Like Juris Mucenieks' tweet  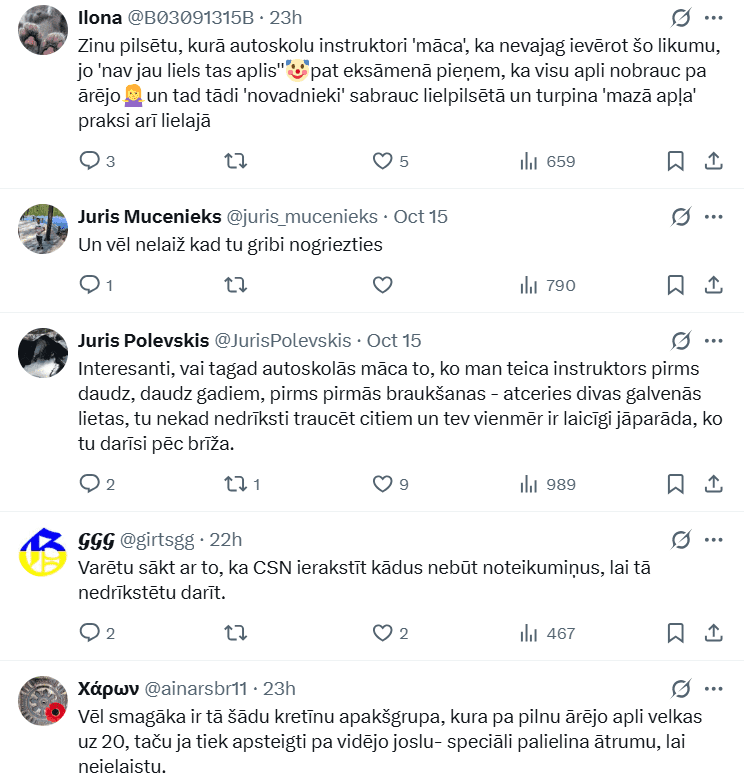[382, 285]
